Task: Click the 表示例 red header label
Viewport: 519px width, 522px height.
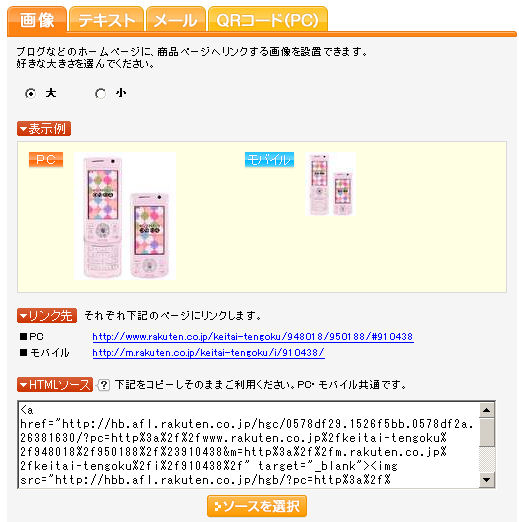Action: tap(44, 129)
